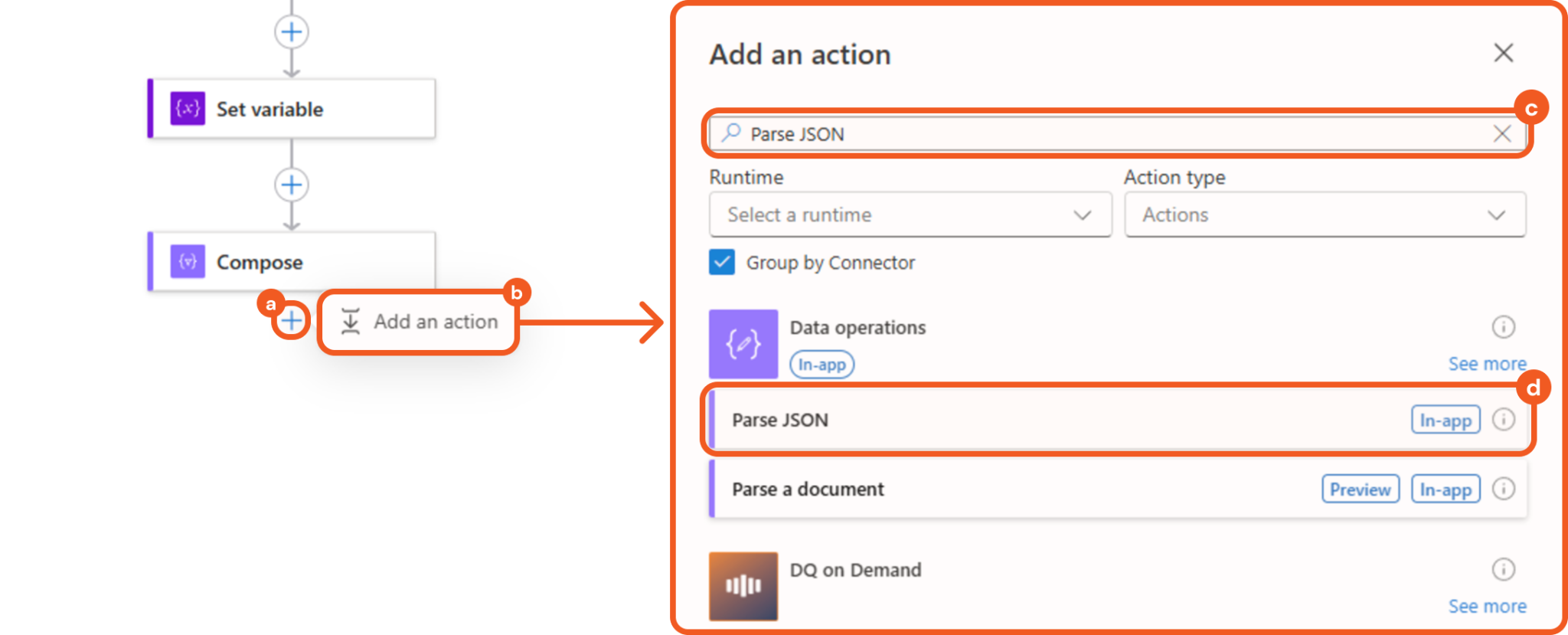This screenshot has height=635, width=1568.
Task: Click the Add an action button
Action: (419, 322)
